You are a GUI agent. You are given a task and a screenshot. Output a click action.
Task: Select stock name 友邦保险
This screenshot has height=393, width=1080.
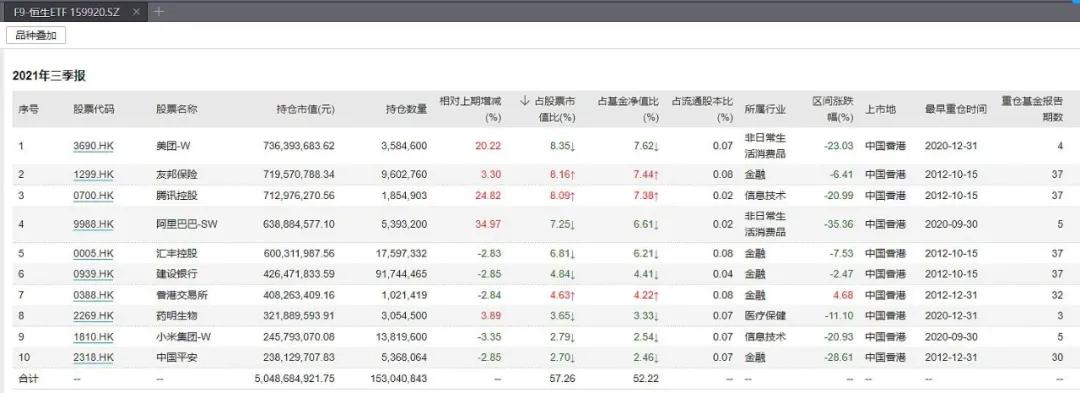176,176
